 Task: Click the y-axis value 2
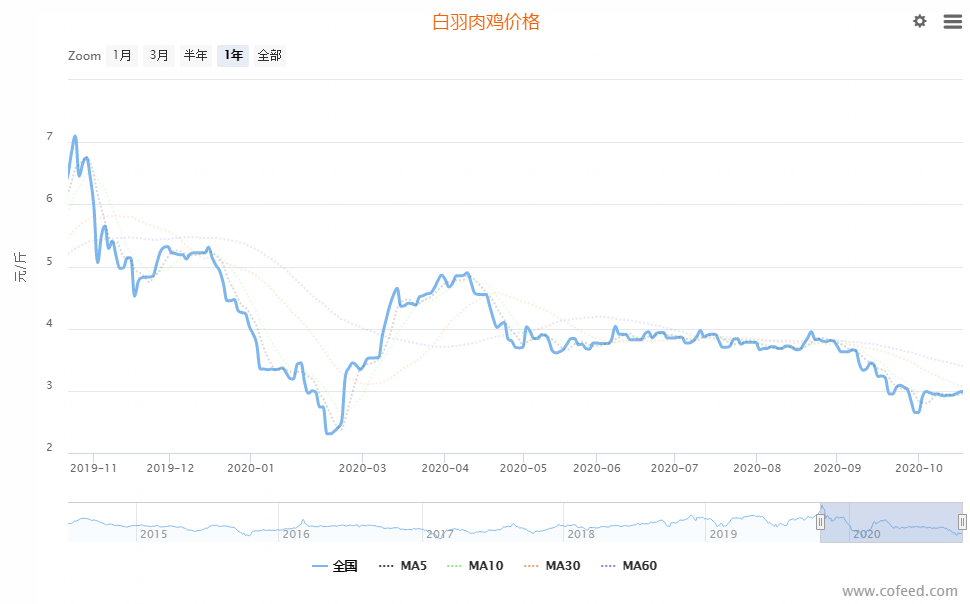[49, 447]
